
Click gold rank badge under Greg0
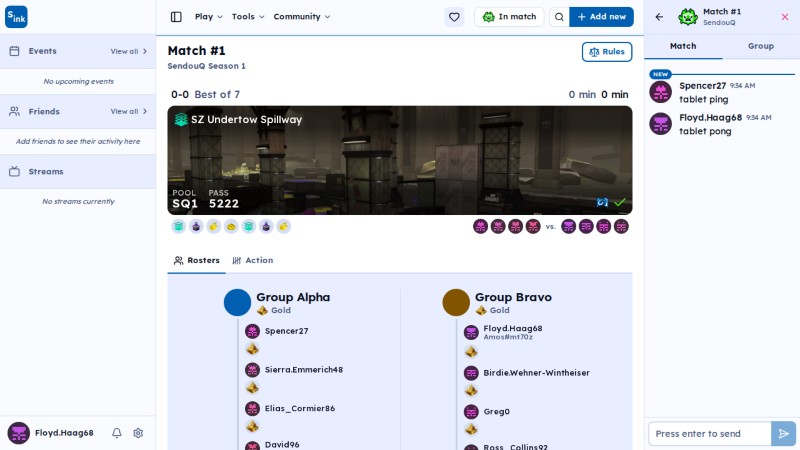point(471,430)
